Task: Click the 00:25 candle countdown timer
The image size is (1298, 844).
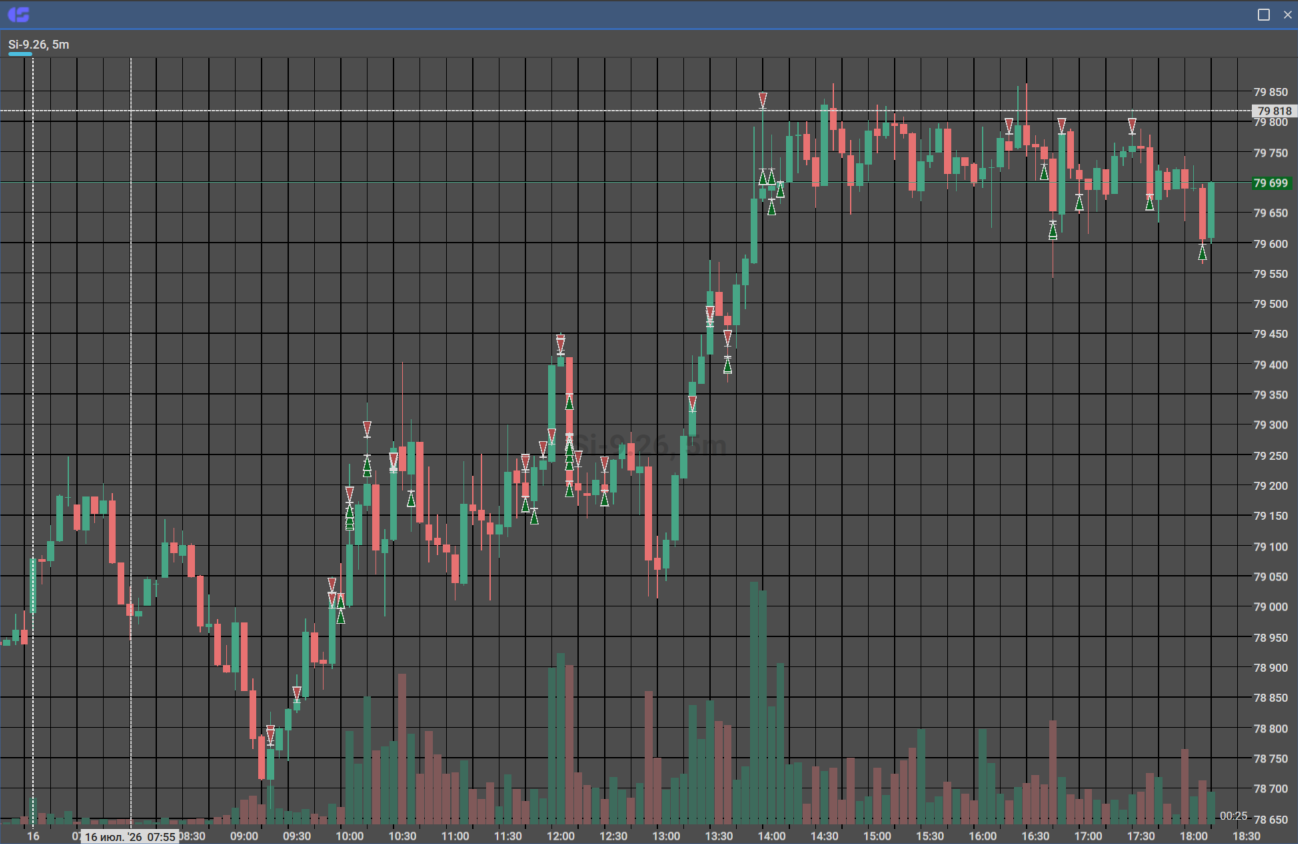Action: (x=1233, y=816)
